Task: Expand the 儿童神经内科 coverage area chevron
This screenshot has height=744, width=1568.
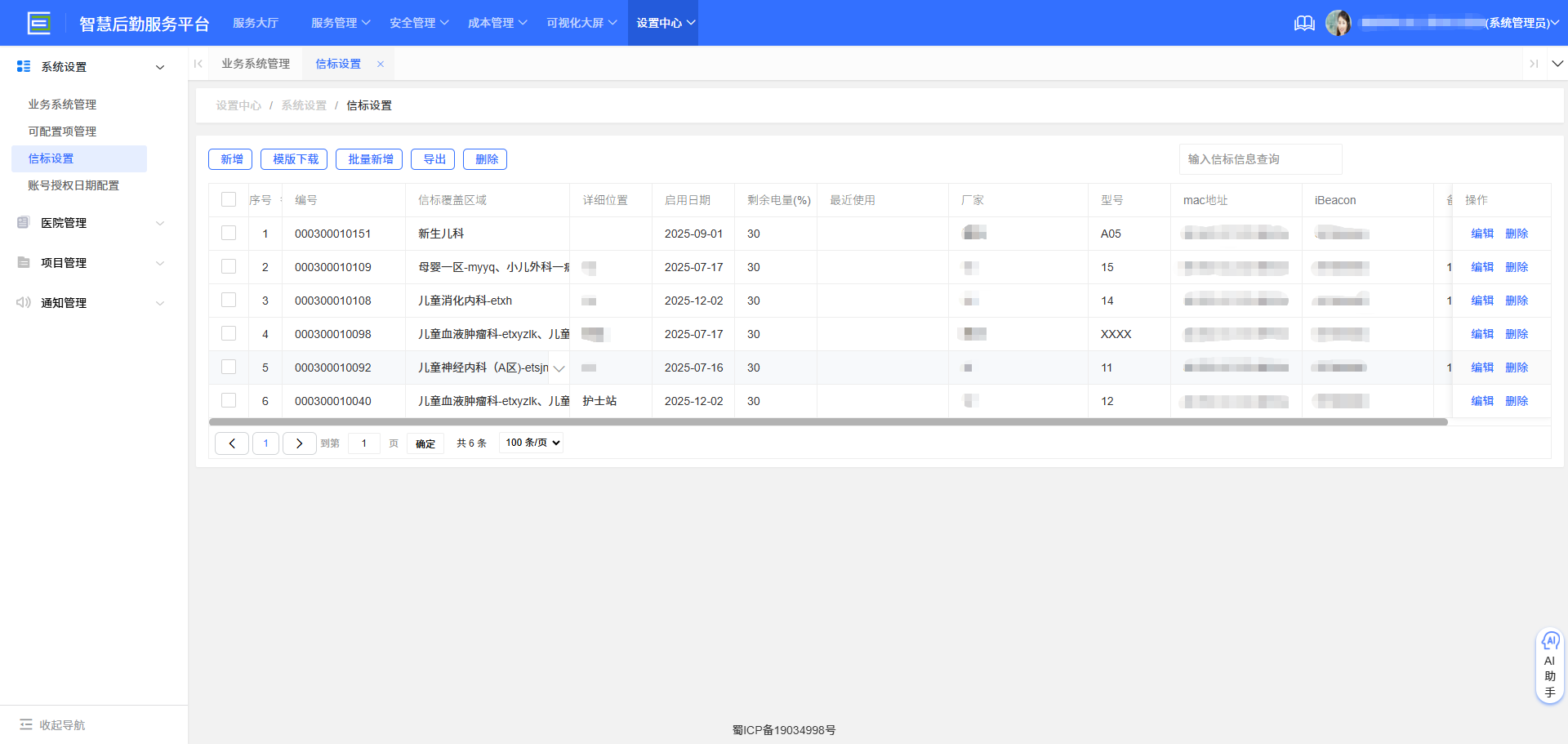Action: click(x=559, y=368)
